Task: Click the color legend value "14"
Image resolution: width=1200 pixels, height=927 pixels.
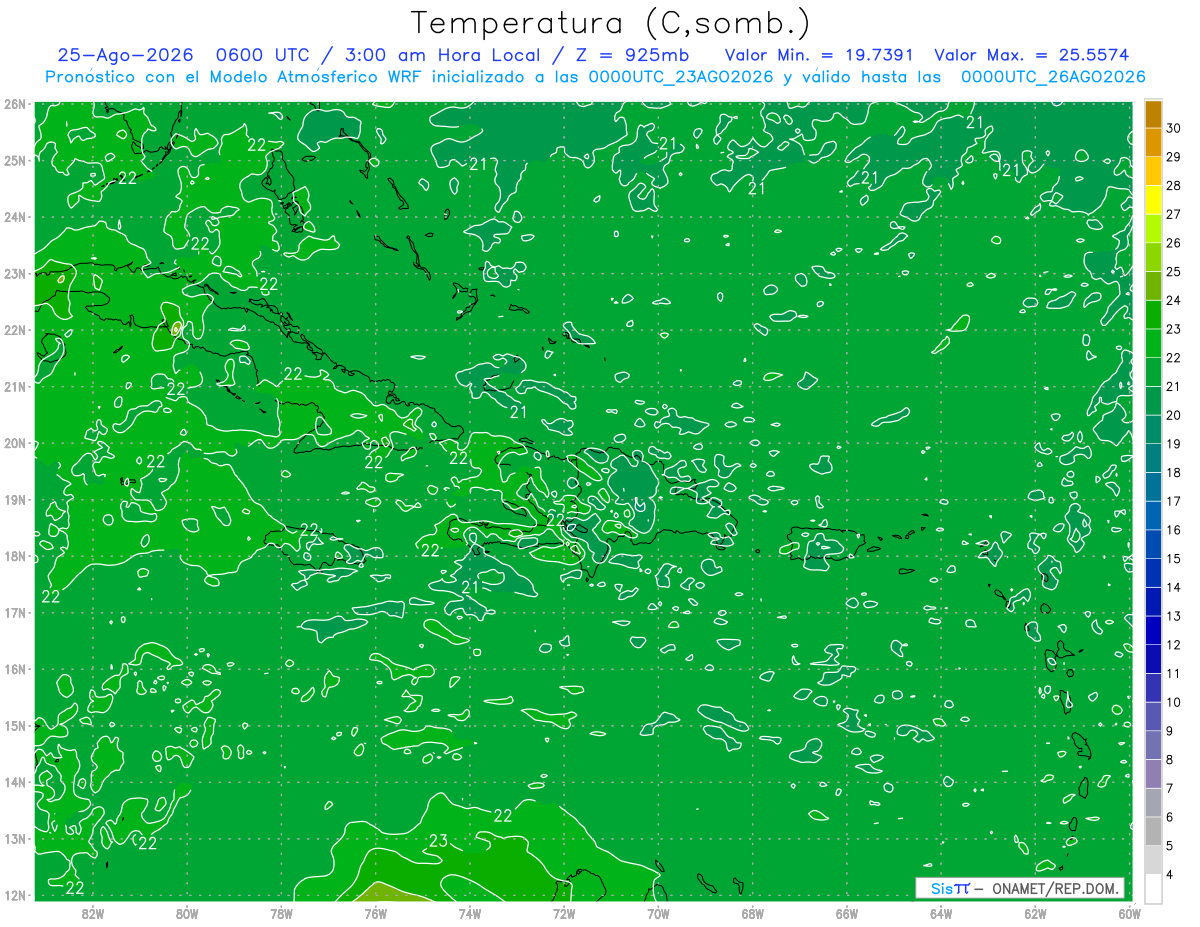Action: tap(1174, 587)
